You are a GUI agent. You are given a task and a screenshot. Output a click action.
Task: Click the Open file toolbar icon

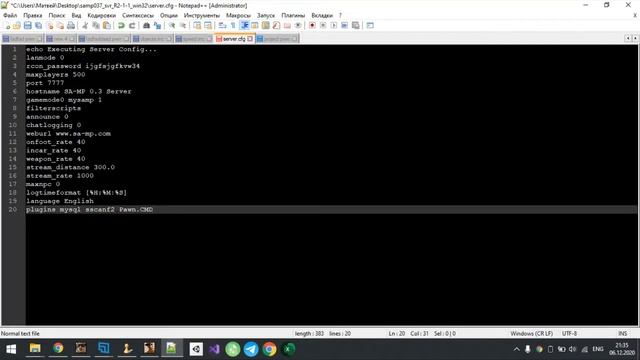pos(17,25)
